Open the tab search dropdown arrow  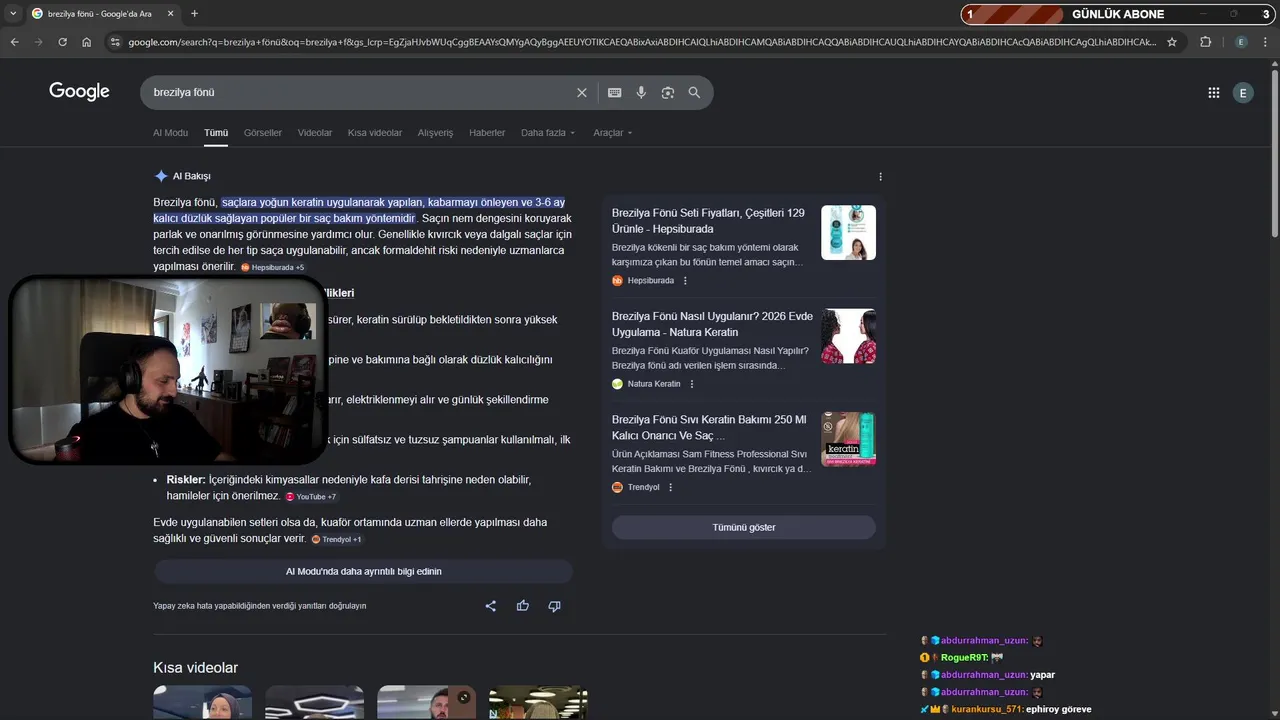[x=13, y=13]
